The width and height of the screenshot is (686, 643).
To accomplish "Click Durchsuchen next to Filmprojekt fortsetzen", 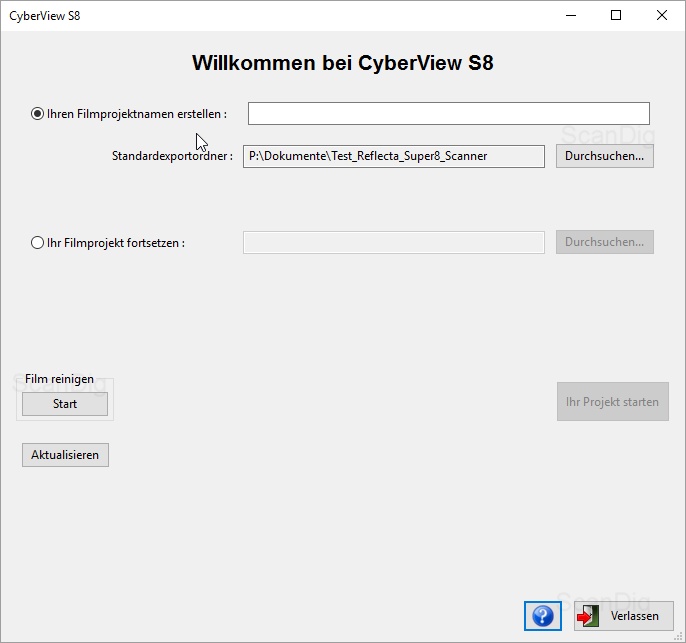I will pos(605,242).
